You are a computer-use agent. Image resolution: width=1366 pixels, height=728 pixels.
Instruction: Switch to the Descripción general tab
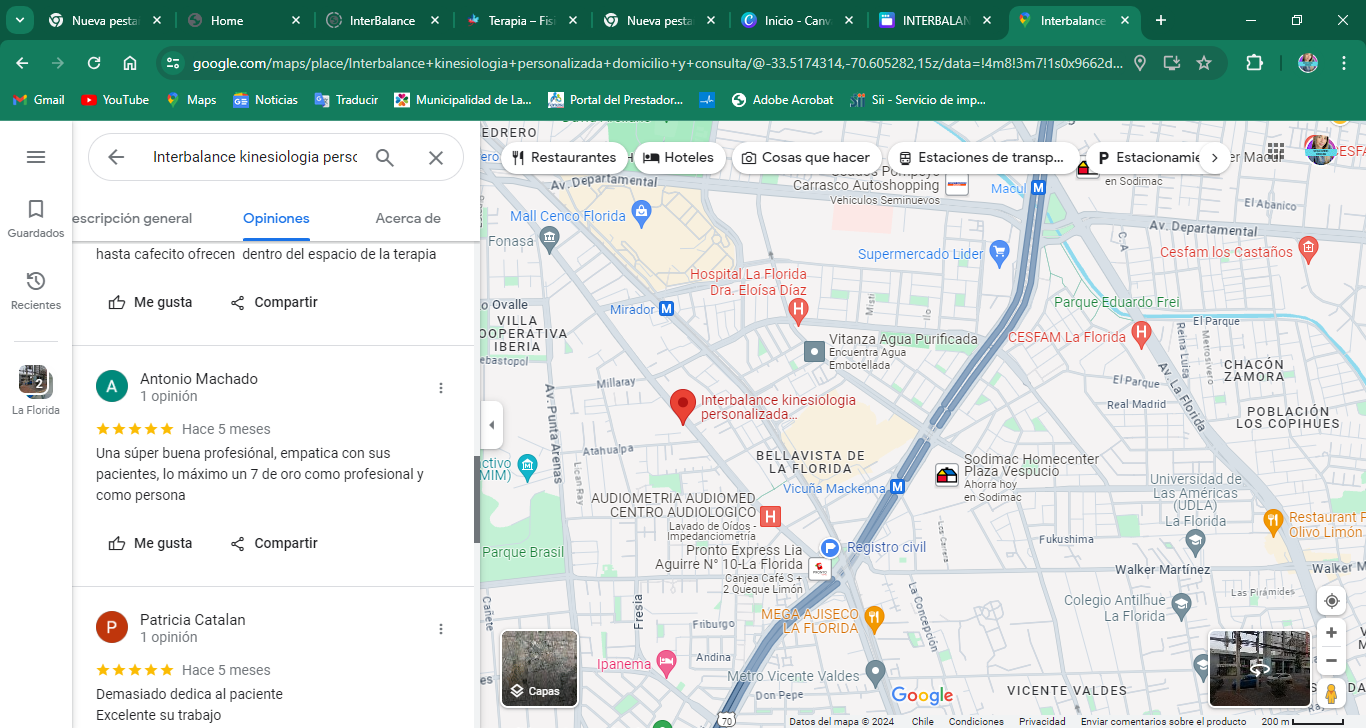(x=133, y=218)
